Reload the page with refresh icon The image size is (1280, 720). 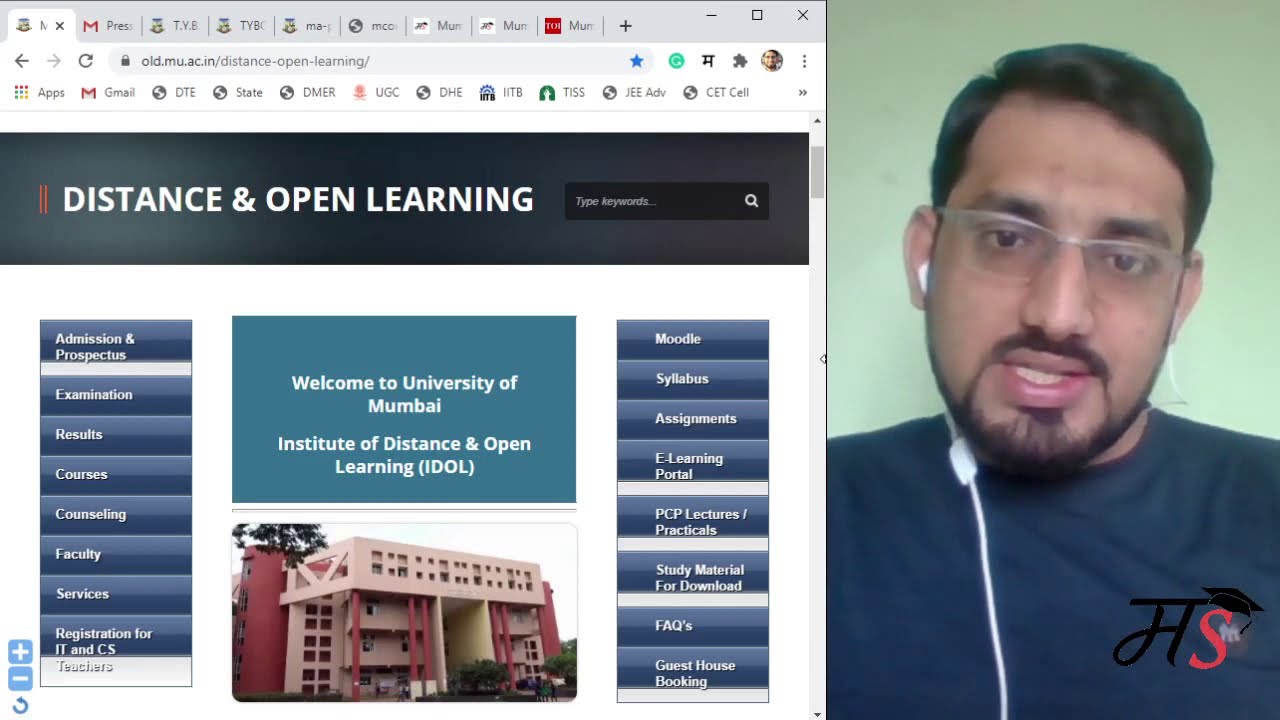click(86, 61)
